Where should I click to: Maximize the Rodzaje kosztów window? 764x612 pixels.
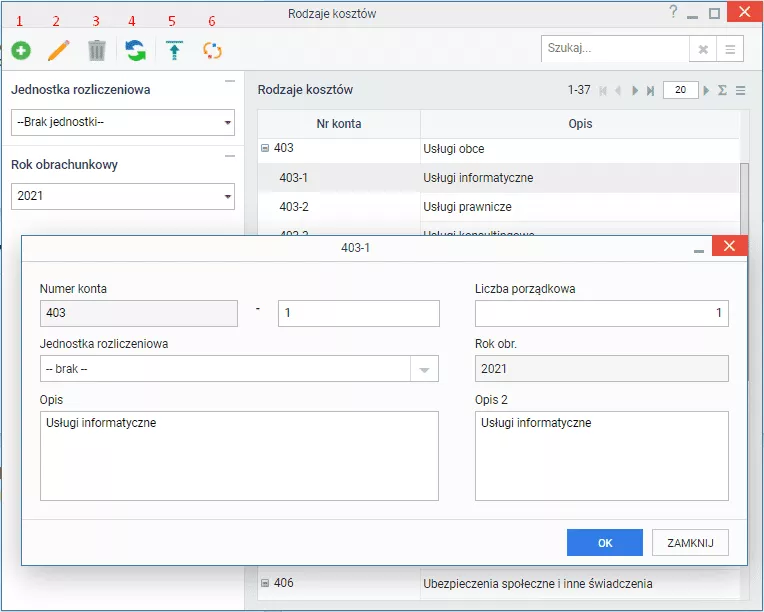click(714, 13)
